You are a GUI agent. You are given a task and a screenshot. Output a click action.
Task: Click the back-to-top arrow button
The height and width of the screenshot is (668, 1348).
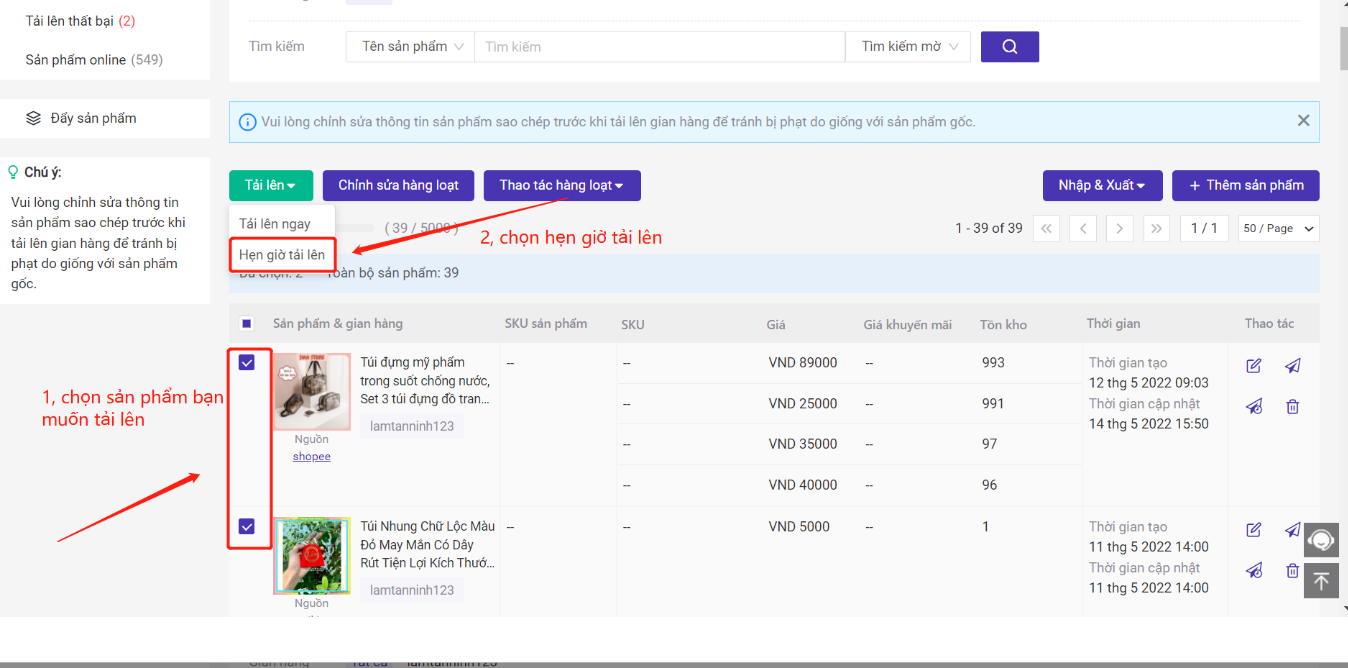(1321, 581)
